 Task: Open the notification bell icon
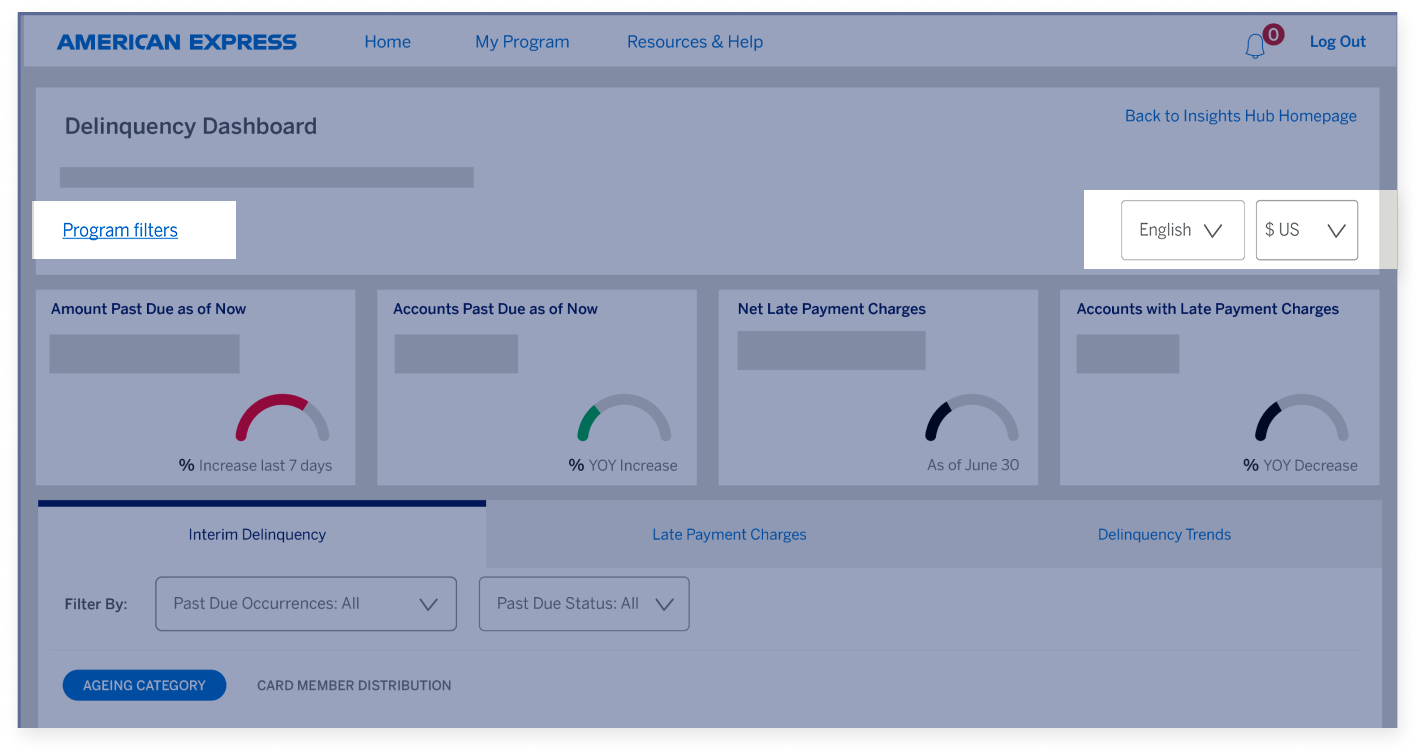click(x=1257, y=44)
